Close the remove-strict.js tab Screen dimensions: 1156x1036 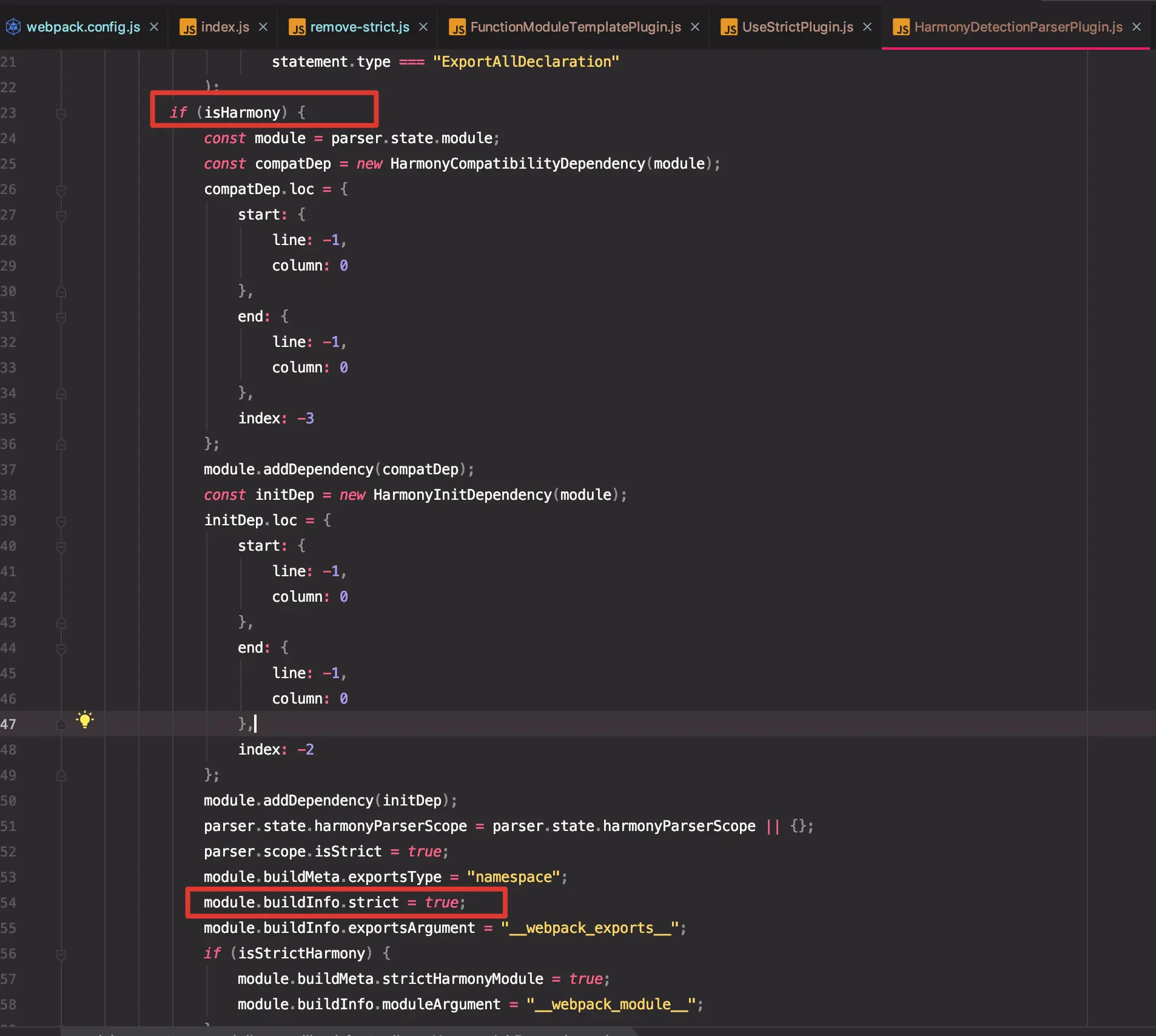pyautogui.click(x=423, y=27)
